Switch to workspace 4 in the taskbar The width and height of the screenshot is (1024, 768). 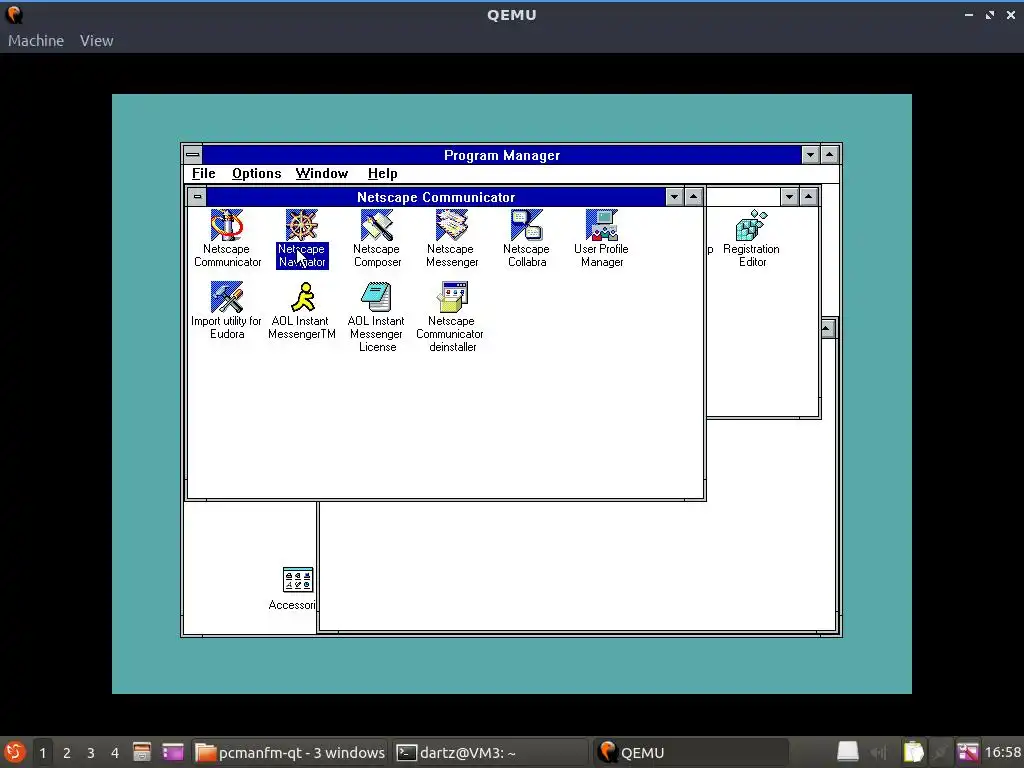(115, 753)
